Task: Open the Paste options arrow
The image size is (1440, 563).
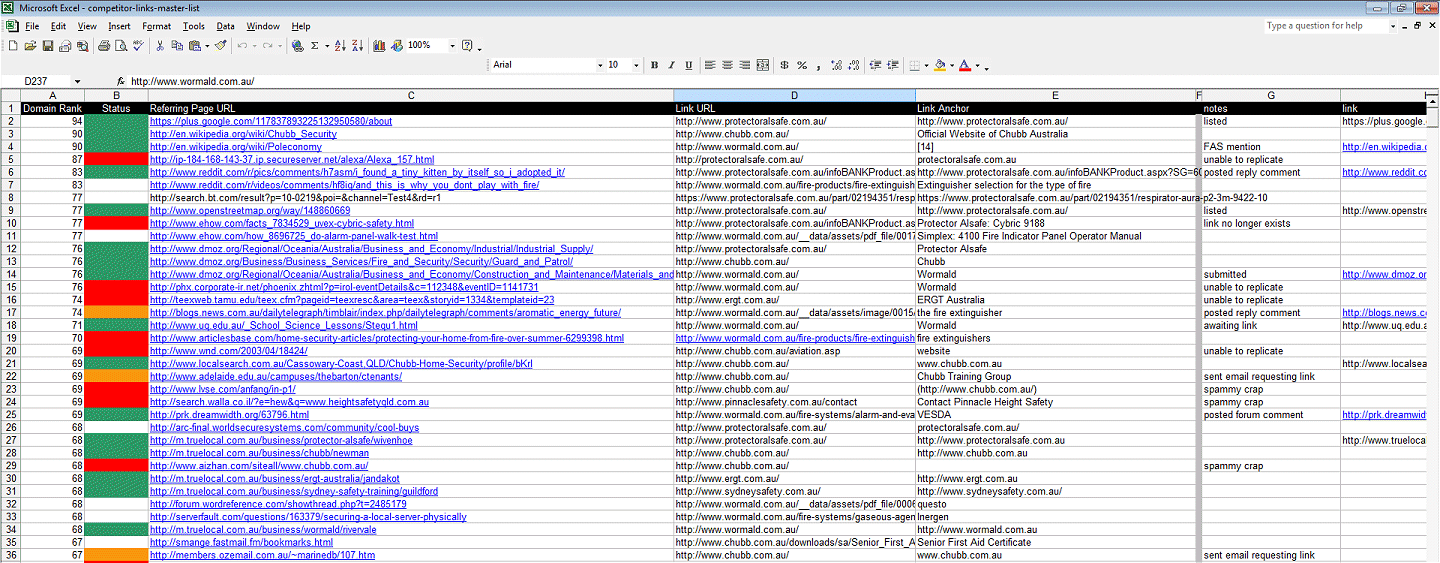Action: pos(207,45)
